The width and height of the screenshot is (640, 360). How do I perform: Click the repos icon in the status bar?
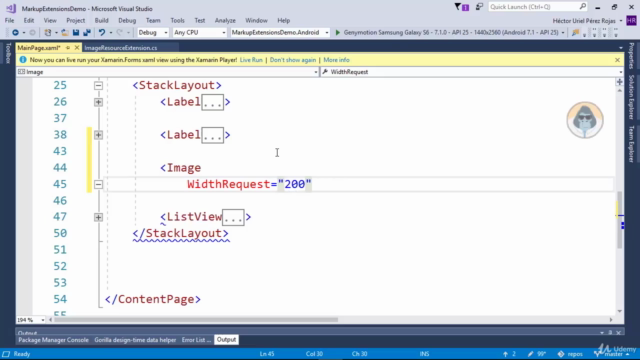(561, 354)
